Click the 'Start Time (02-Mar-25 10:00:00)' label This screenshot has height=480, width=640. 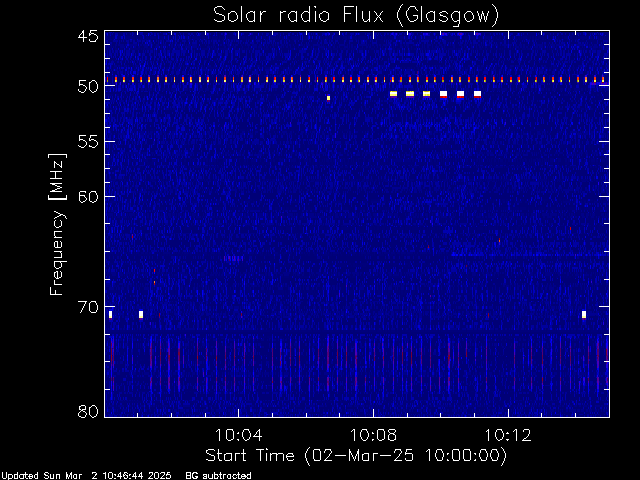point(356,455)
